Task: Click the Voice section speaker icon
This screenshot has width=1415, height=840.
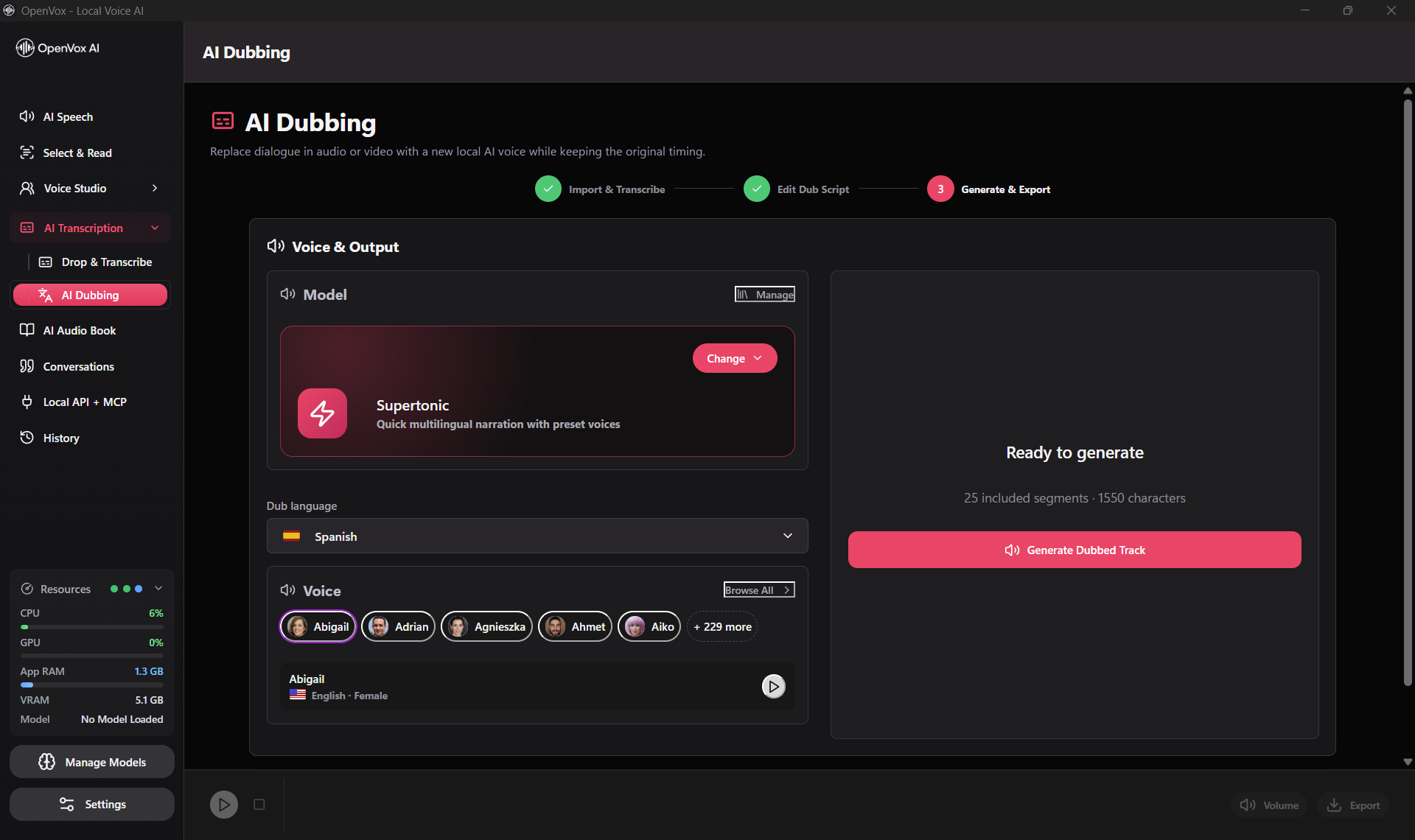Action: tap(288, 590)
